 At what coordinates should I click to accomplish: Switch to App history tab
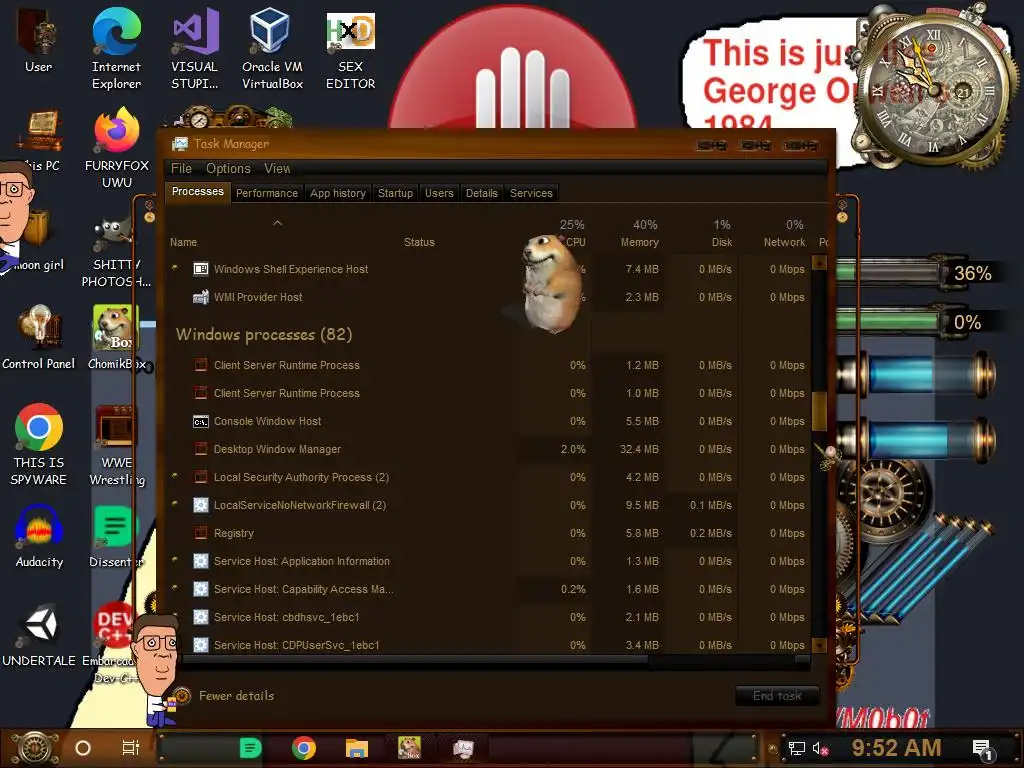(x=338, y=193)
